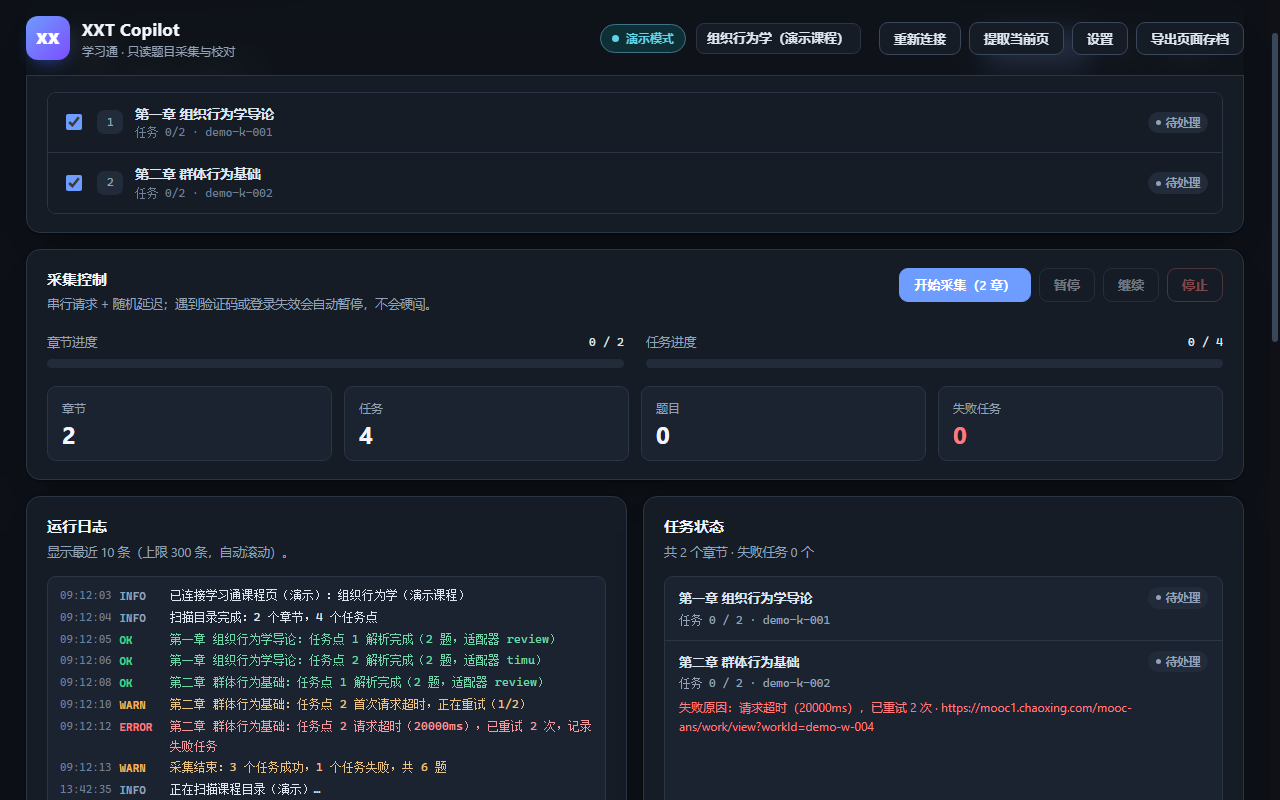Click the 演示模式 status badge

click(x=642, y=39)
